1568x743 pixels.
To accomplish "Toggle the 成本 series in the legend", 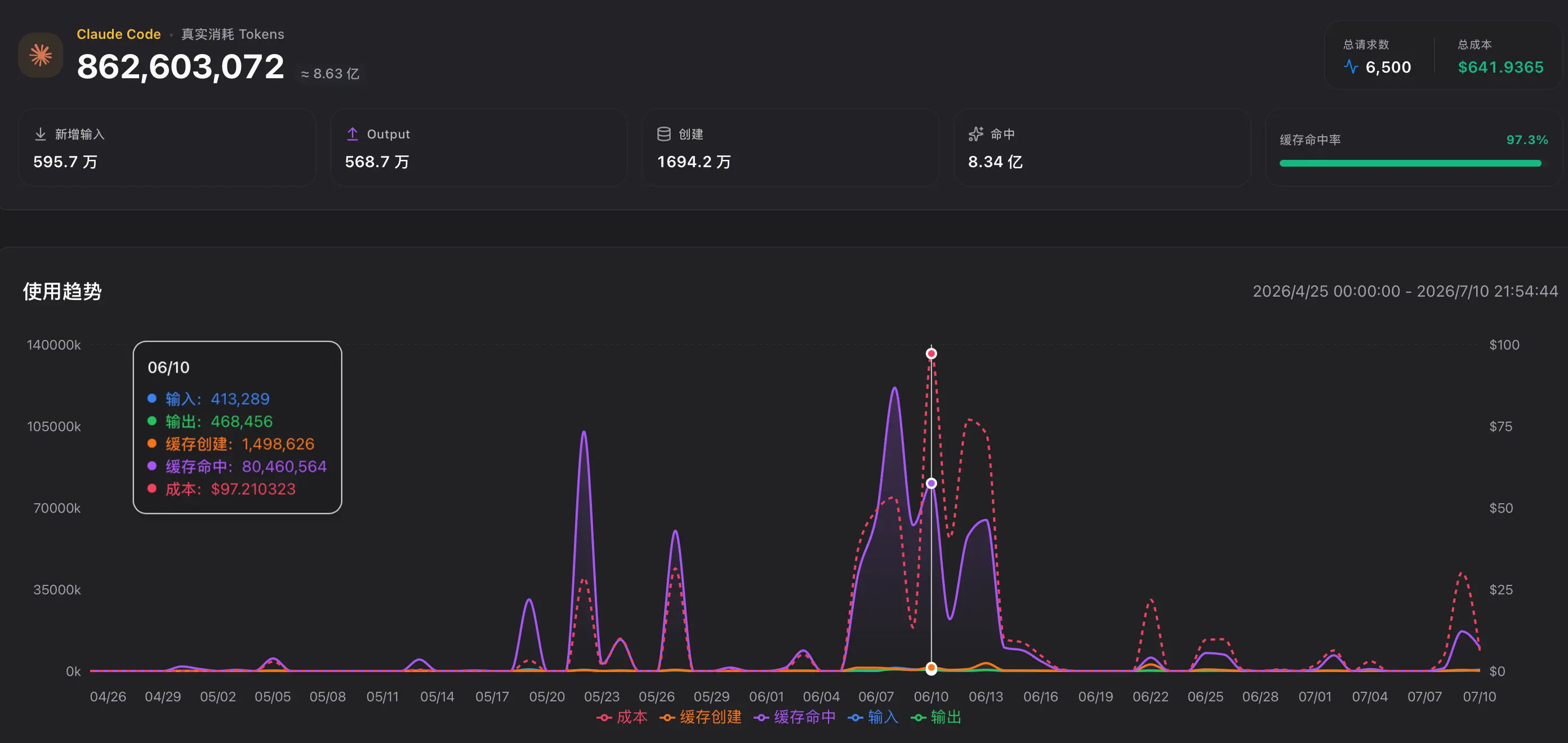I will click(622, 718).
